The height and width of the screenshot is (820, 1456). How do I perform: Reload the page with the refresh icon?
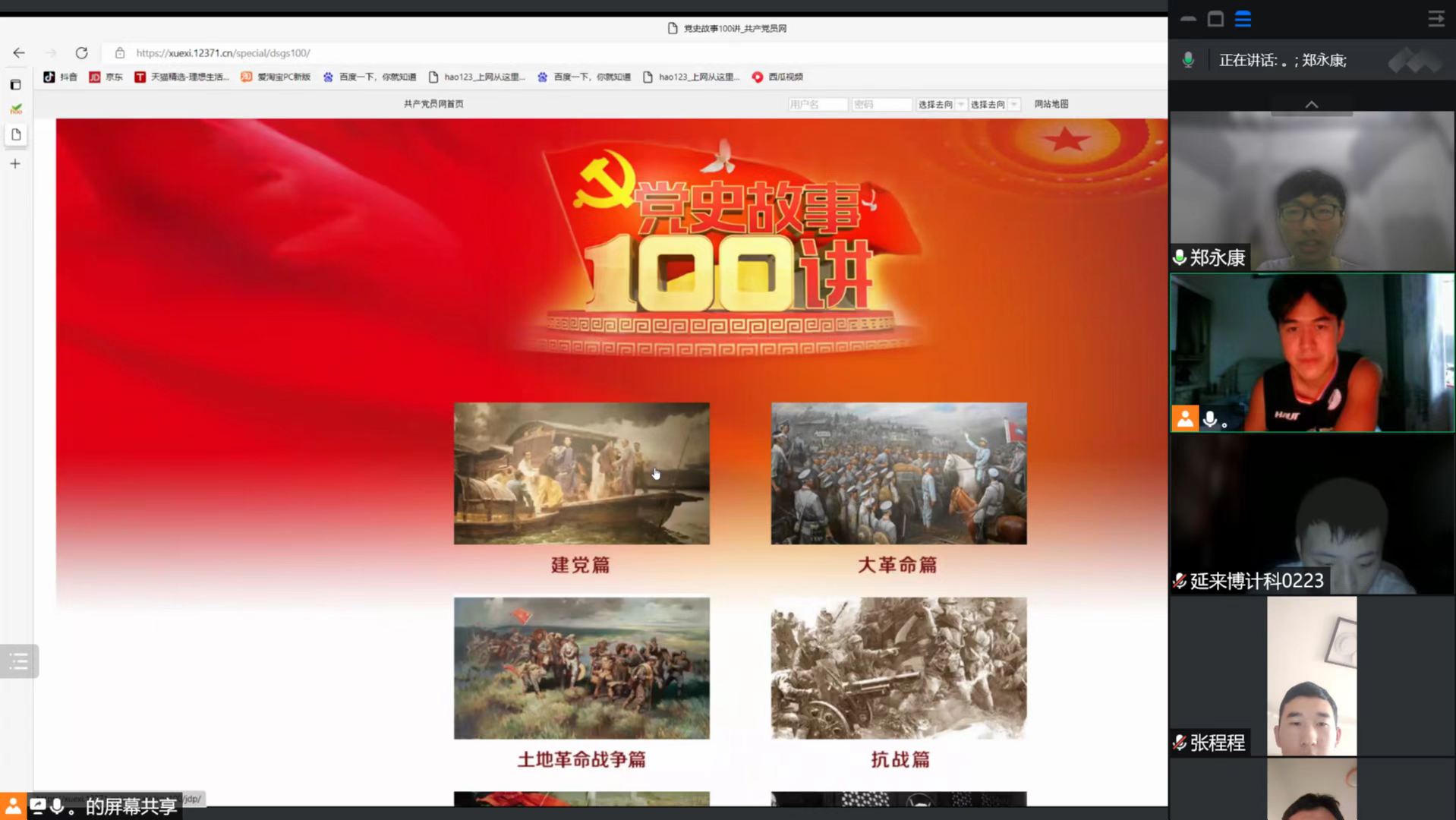pos(81,52)
